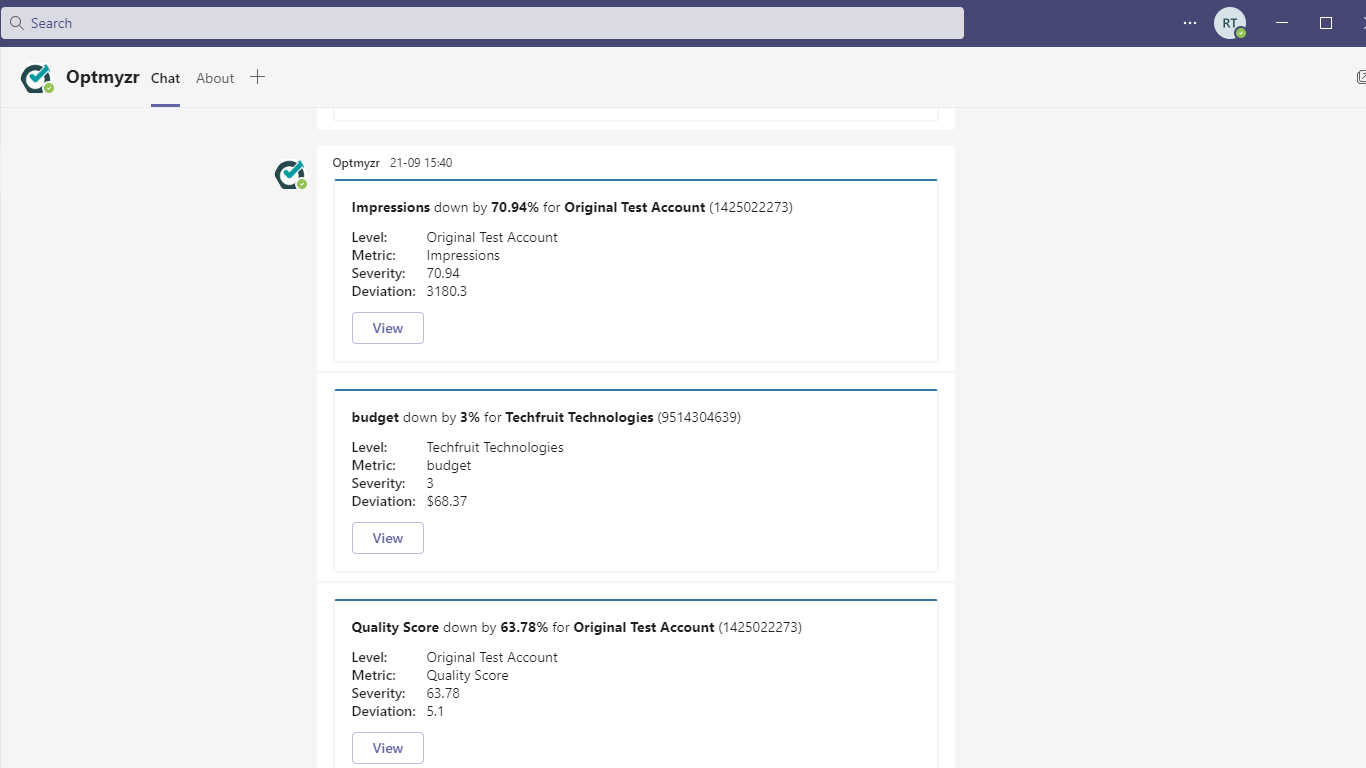The width and height of the screenshot is (1366, 768).
Task: Click Metric value budget
Action: (x=449, y=465)
